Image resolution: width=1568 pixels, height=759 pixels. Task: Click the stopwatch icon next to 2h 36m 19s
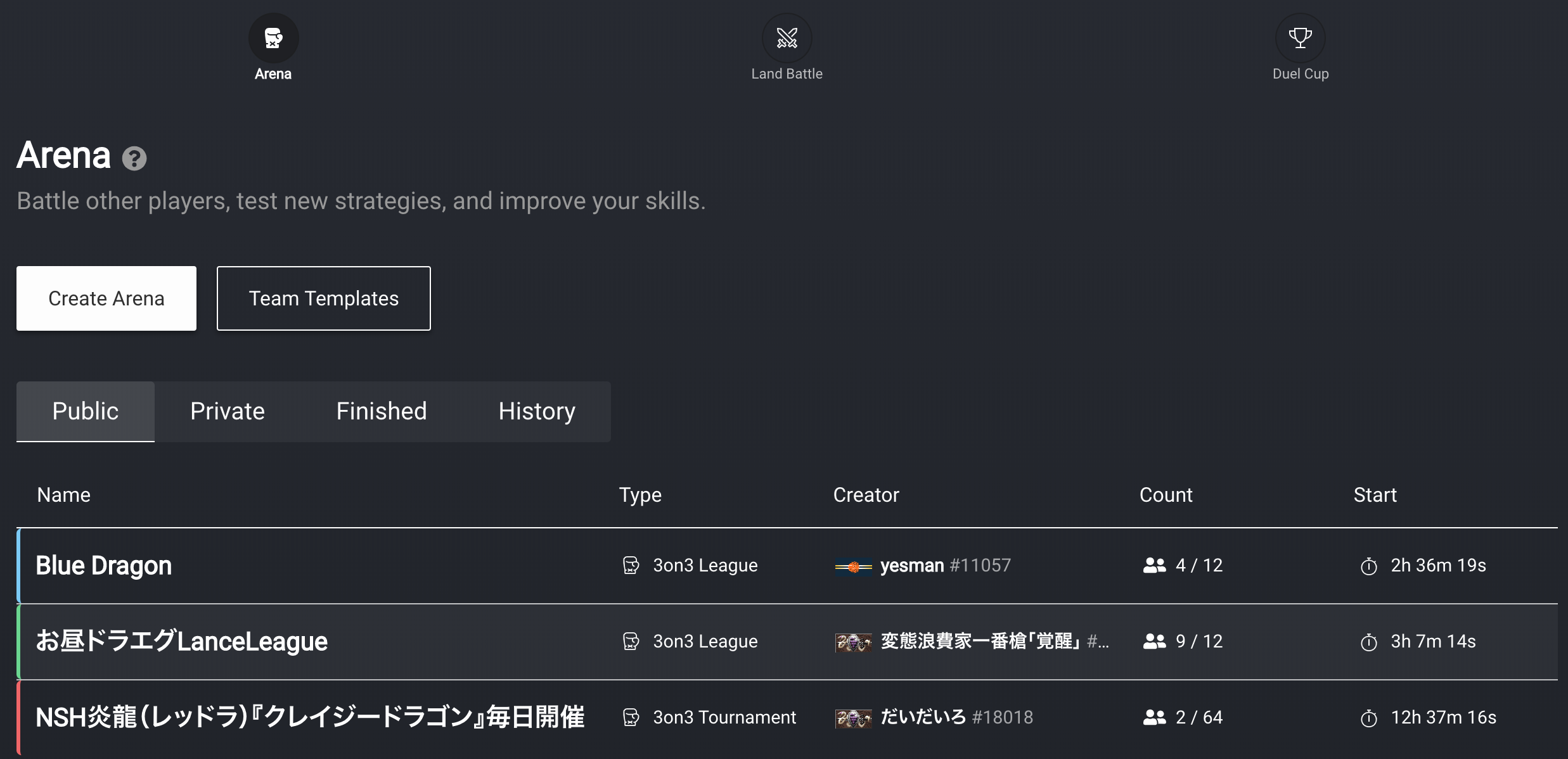1369,566
